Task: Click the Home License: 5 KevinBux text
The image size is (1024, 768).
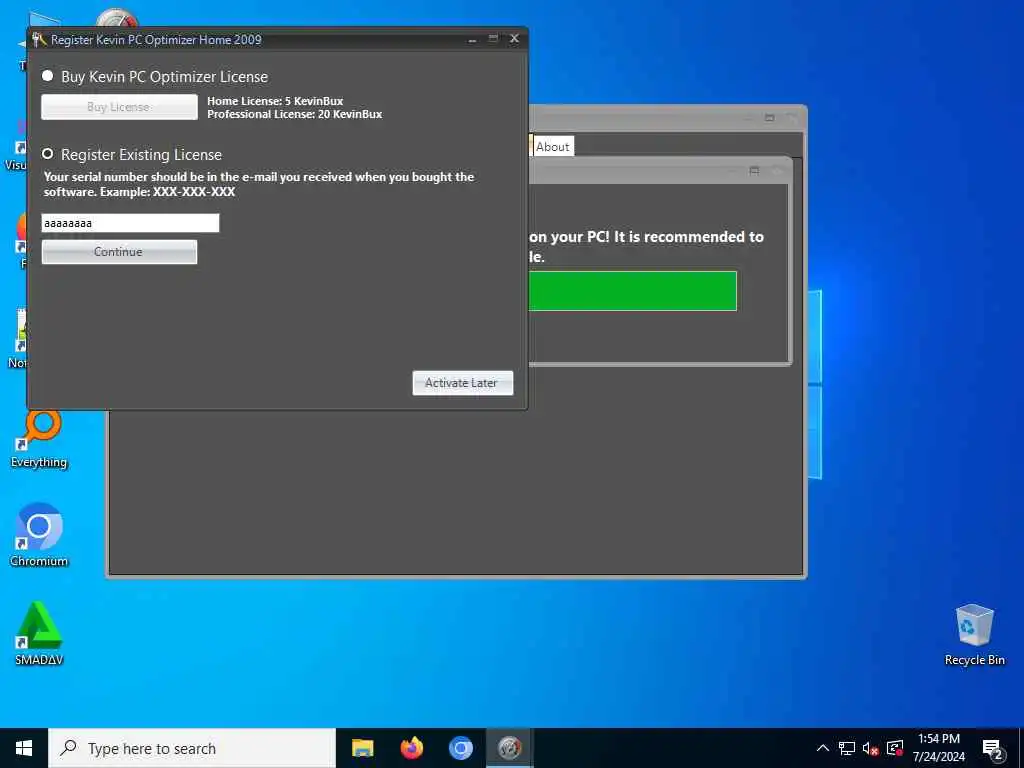Action: click(275, 101)
